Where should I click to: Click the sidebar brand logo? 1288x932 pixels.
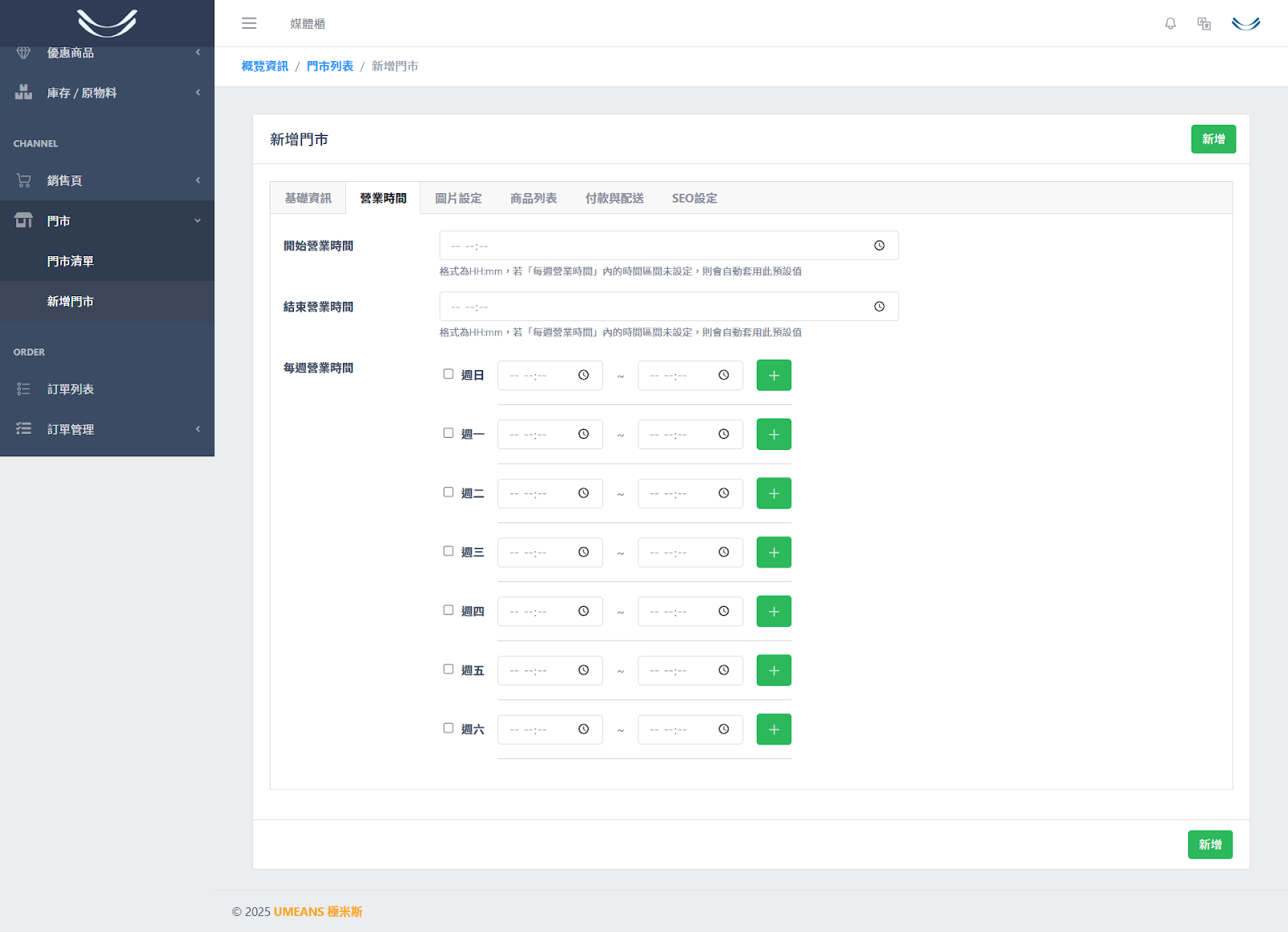tap(107, 23)
